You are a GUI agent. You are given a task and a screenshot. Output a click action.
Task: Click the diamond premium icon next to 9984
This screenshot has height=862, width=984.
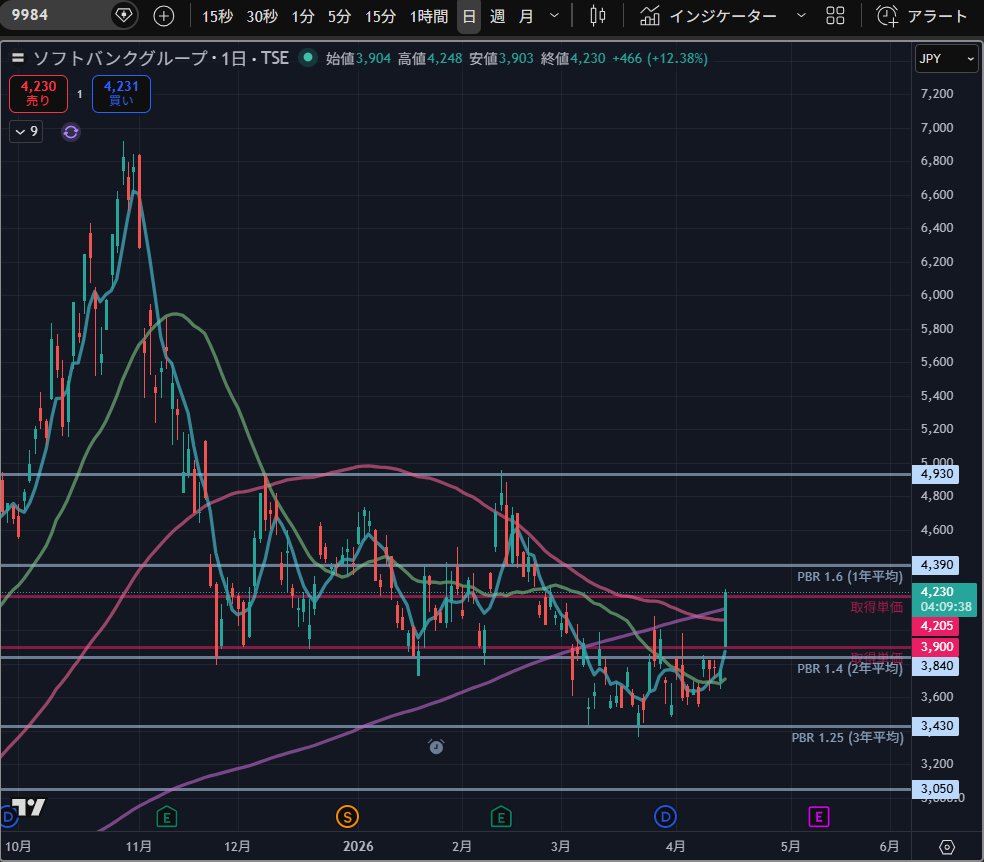click(x=124, y=14)
